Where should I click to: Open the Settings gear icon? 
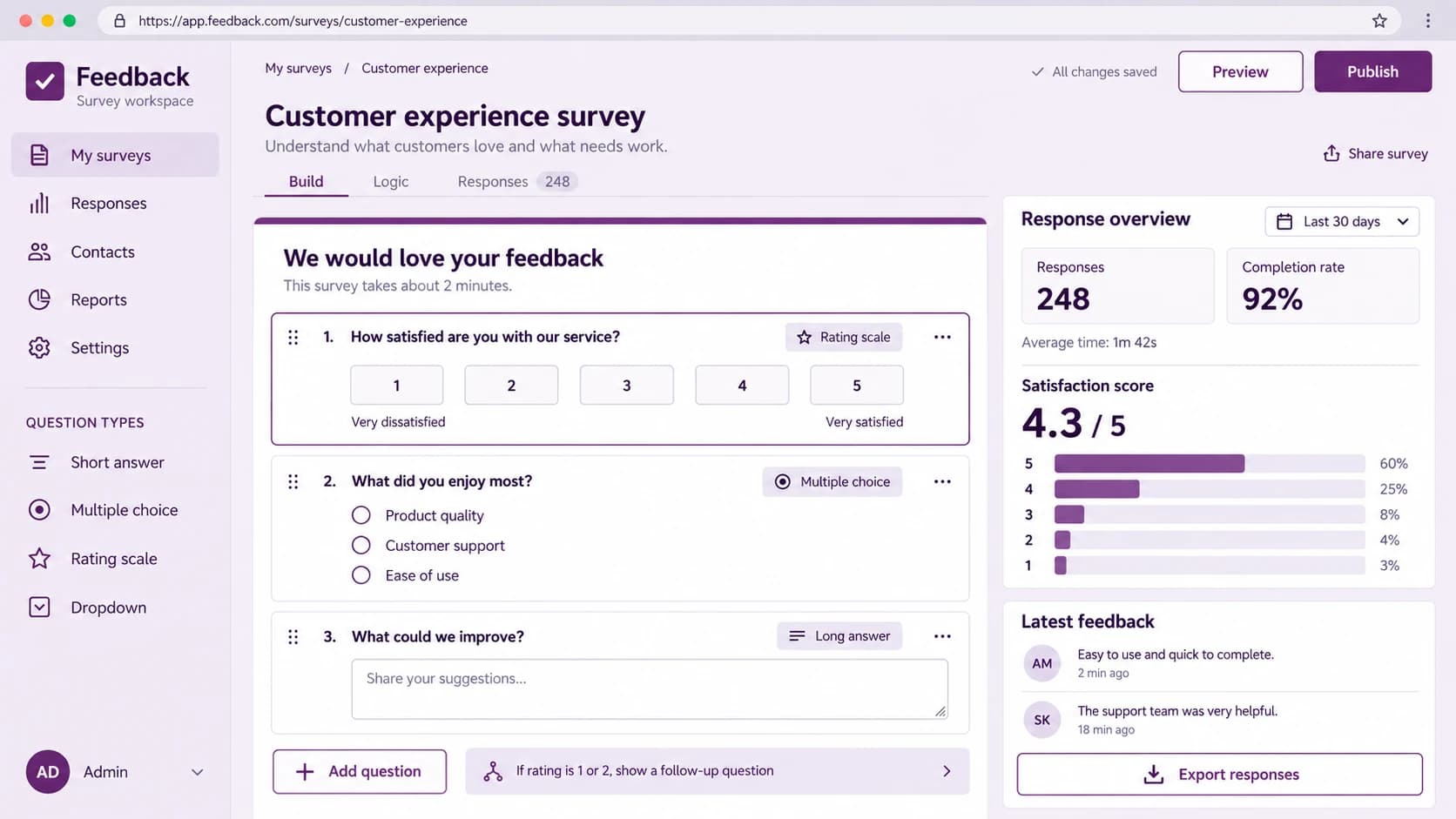tap(39, 347)
